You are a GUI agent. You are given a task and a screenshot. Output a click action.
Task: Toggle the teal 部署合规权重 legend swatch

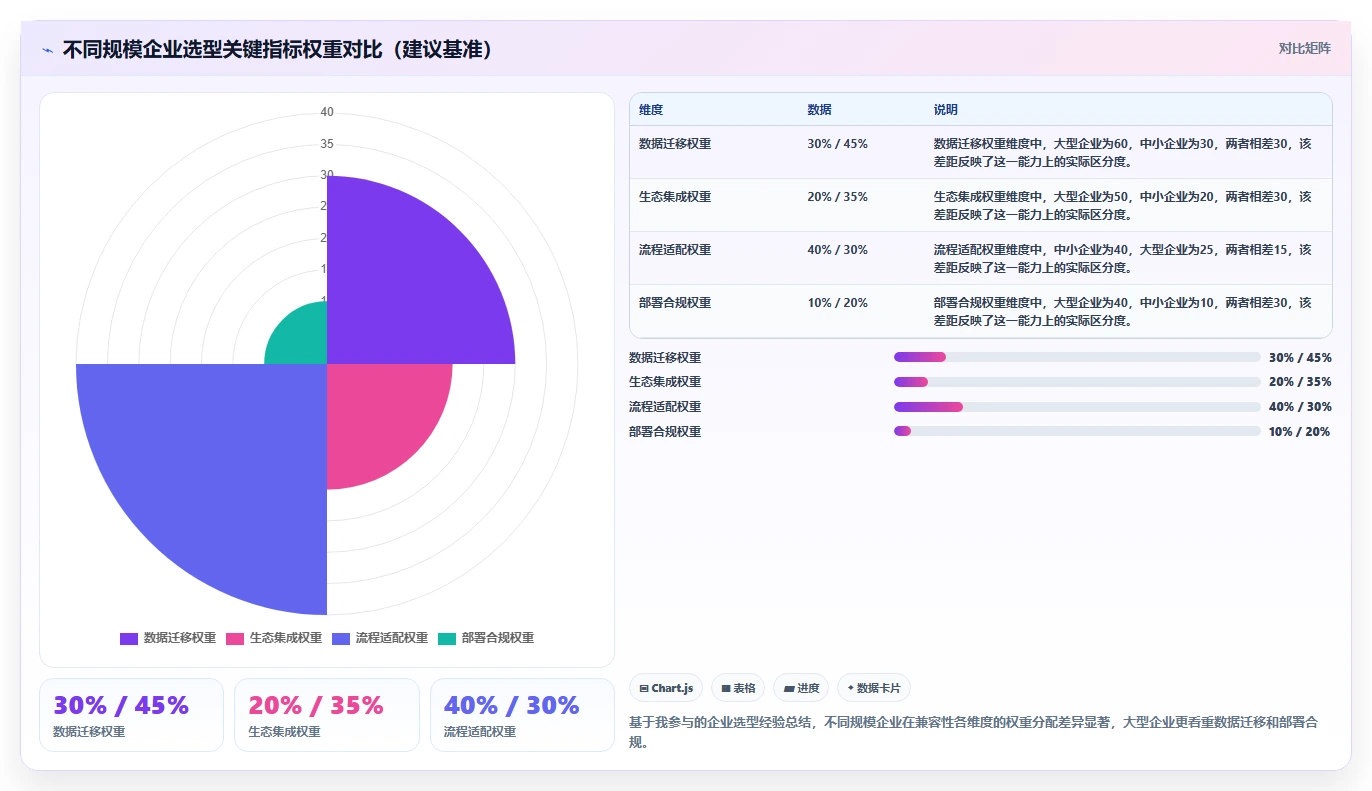[447, 638]
